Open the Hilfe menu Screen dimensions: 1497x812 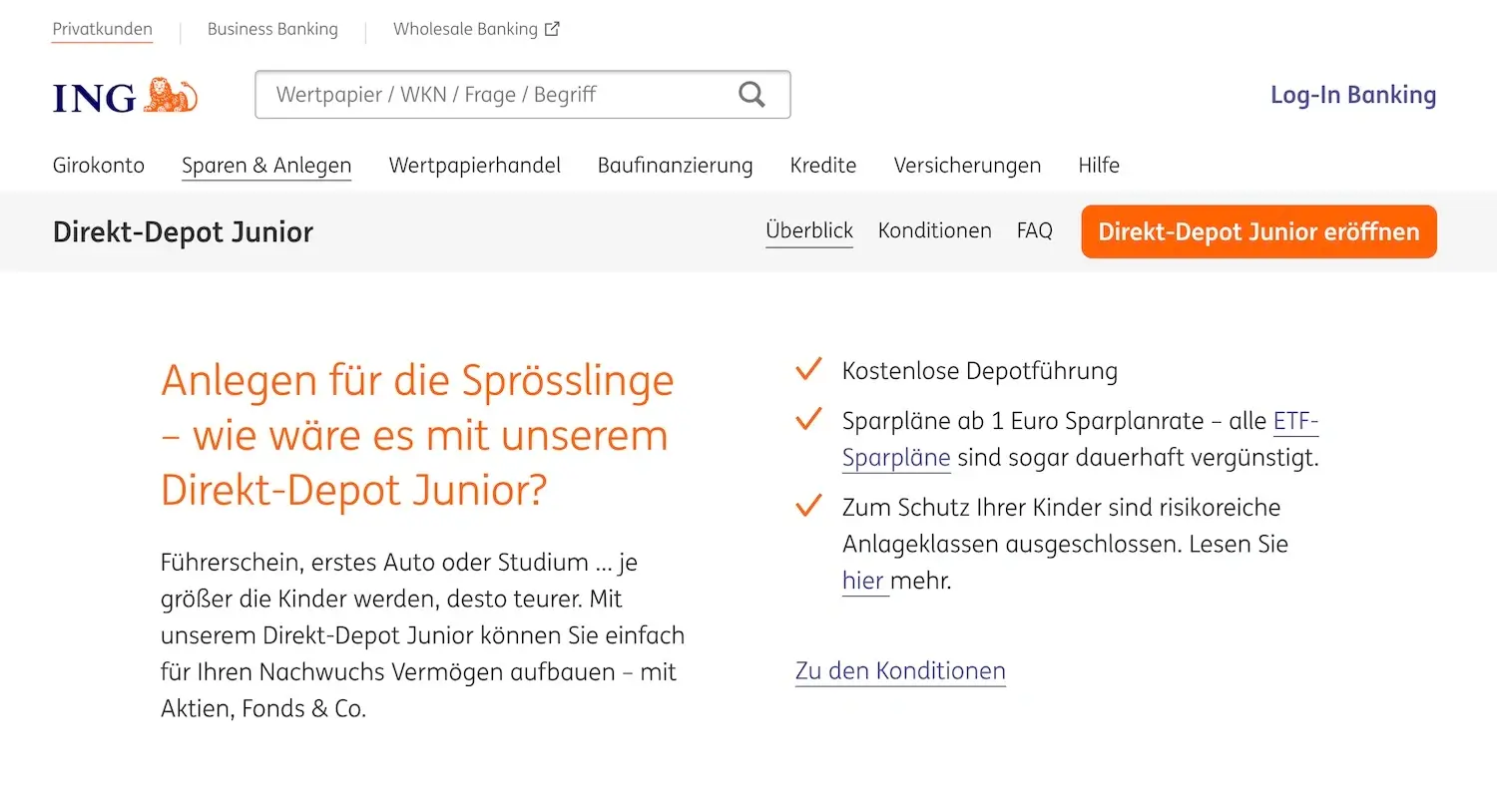[1099, 165]
